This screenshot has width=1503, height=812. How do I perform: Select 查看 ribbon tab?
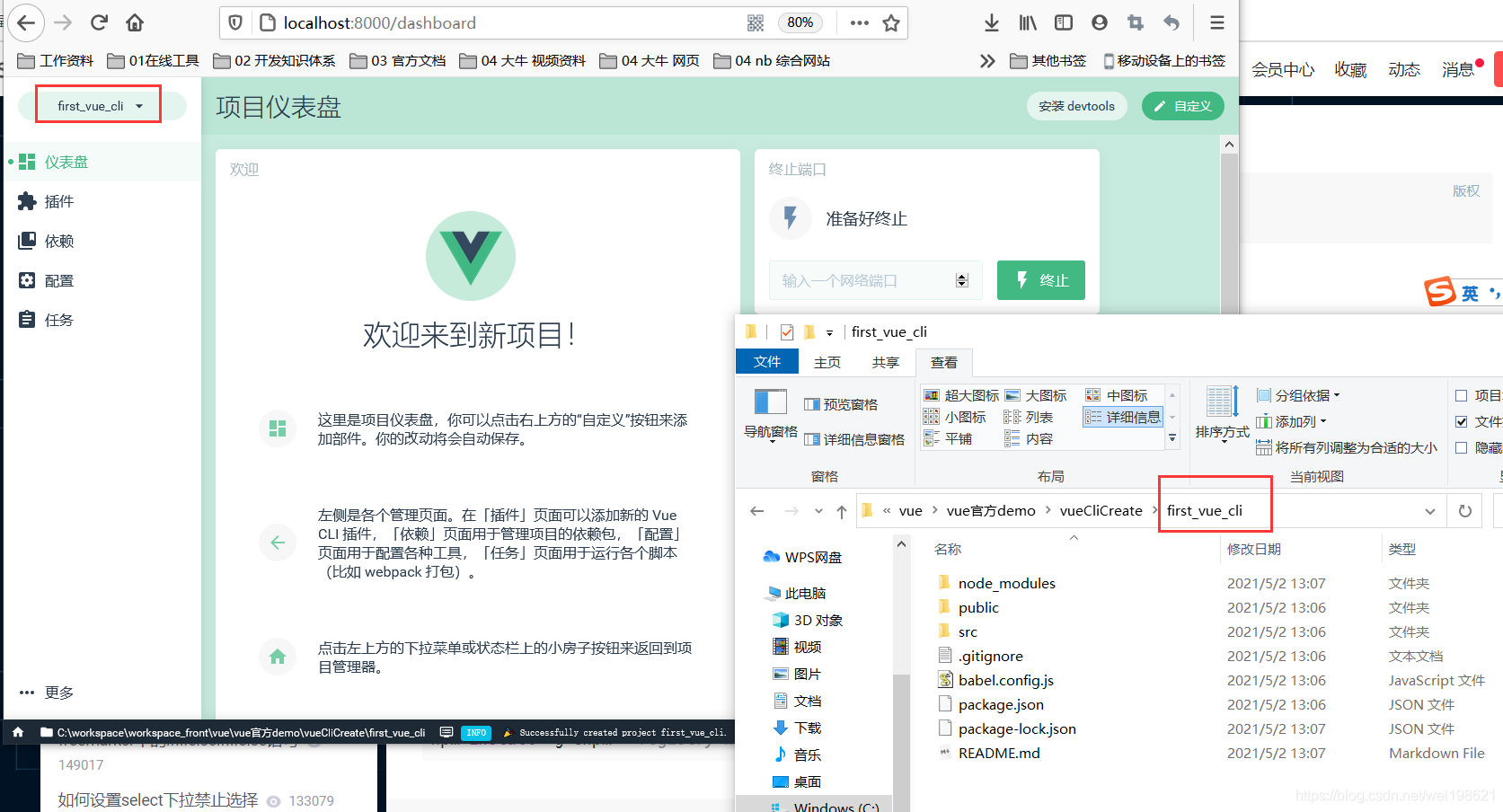tap(944, 362)
